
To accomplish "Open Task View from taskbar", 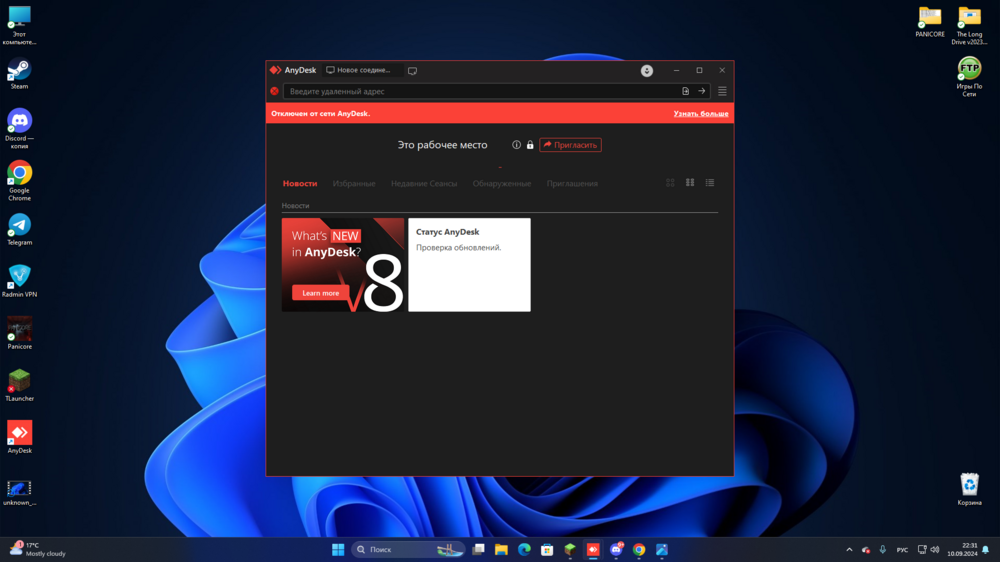I will pos(478,549).
